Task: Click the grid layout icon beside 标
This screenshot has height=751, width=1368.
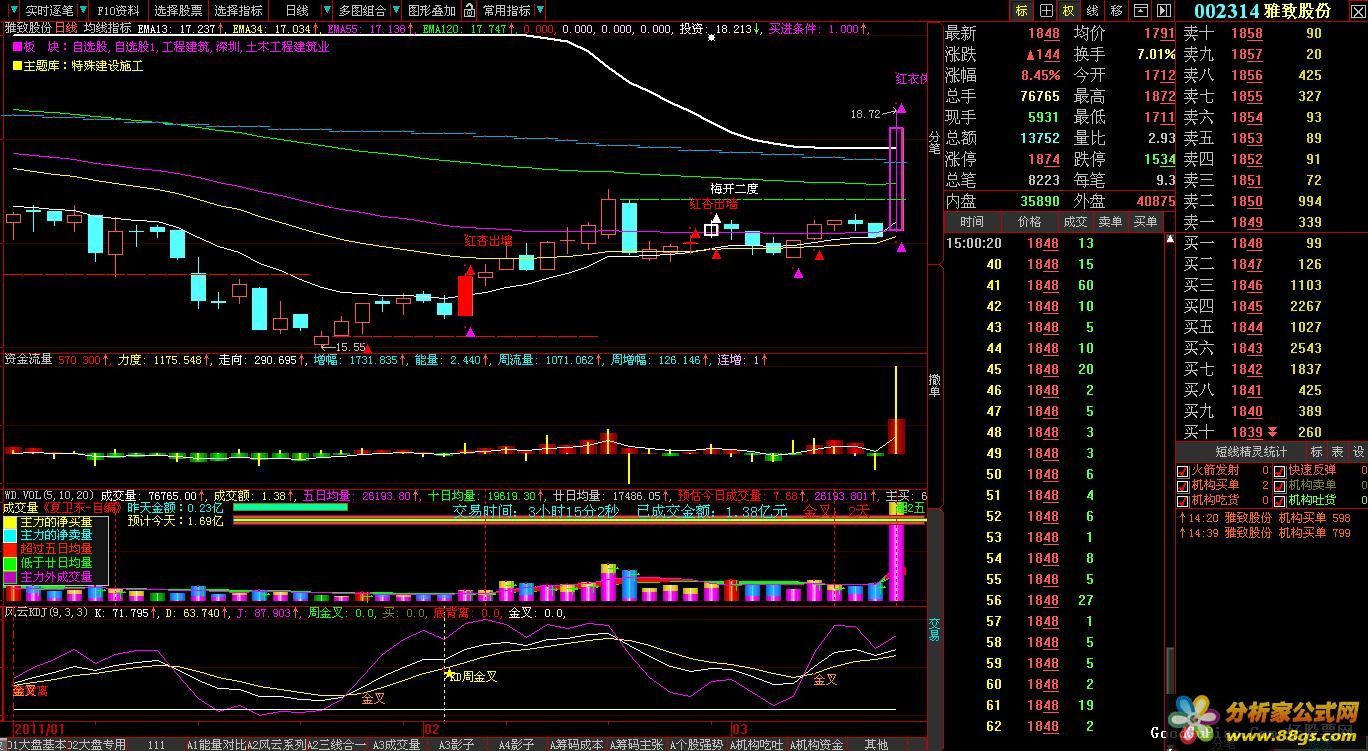Action: point(1045,10)
